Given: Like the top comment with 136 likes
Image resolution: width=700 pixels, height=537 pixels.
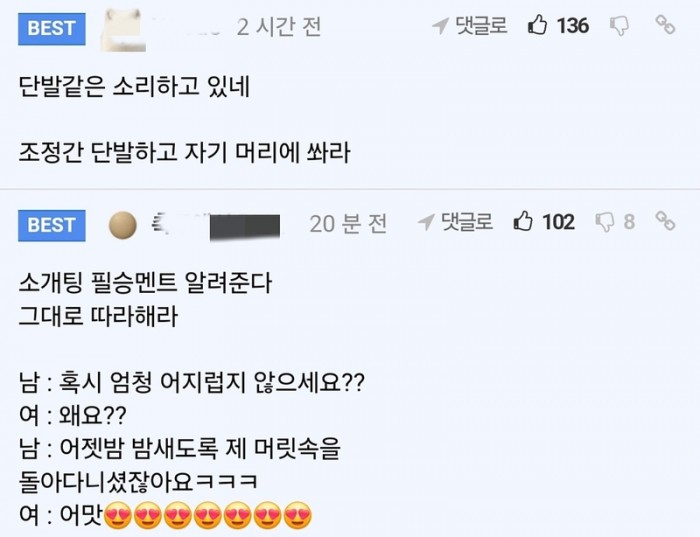Looking at the screenshot, I should click(538, 26).
